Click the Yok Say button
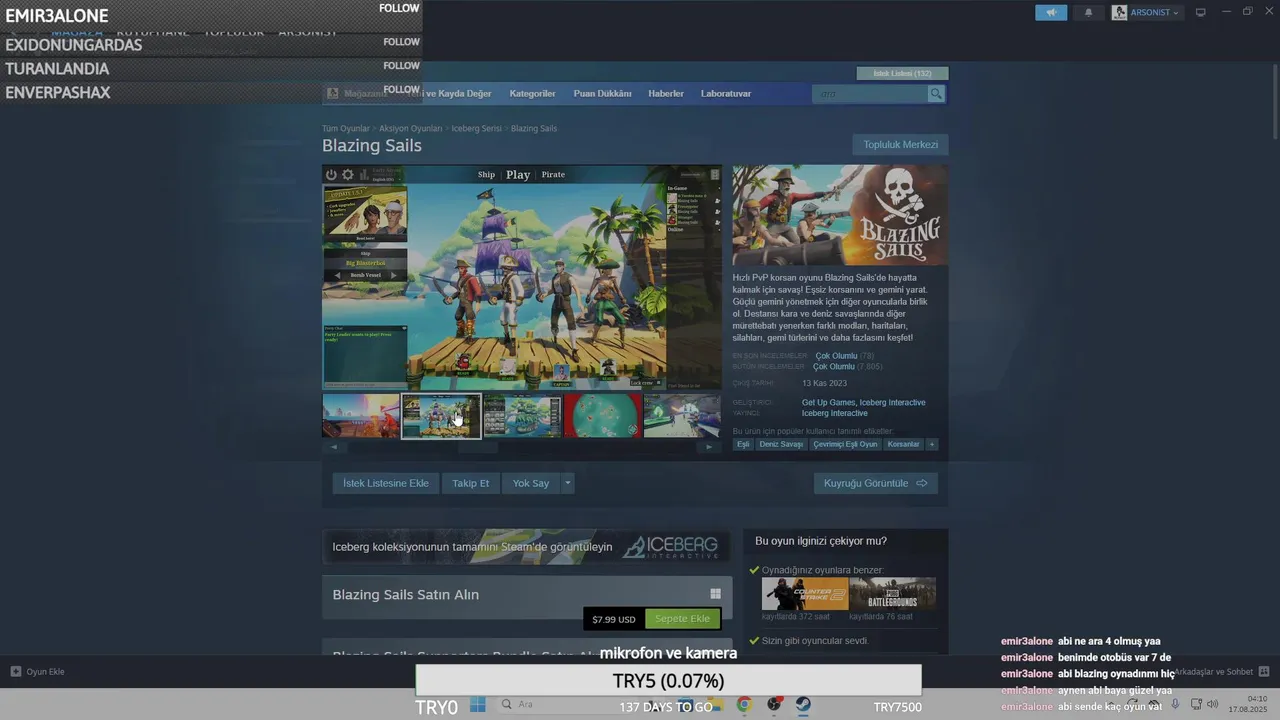 (531, 483)
